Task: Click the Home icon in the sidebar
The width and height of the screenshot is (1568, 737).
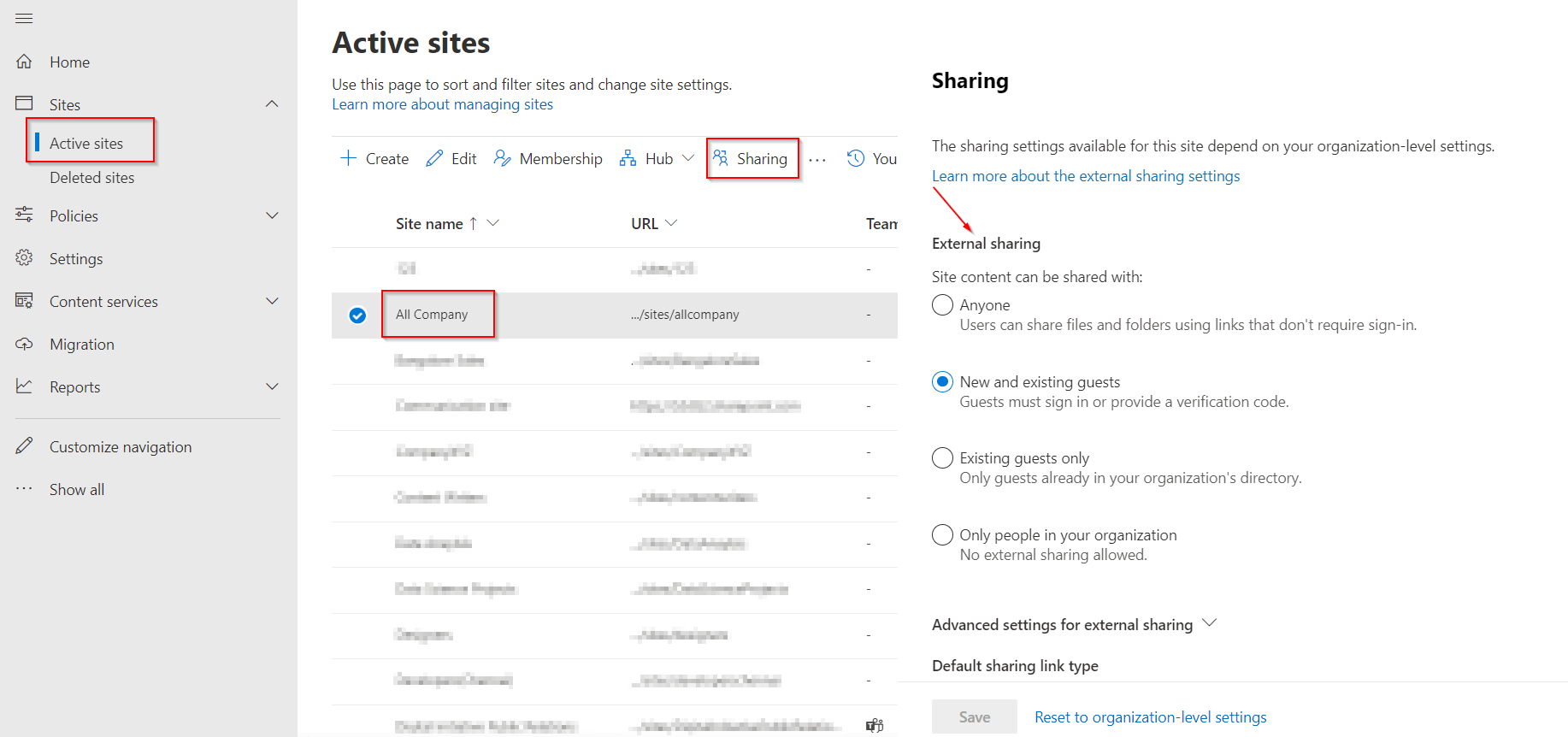Action: click(x=26, y=61)
